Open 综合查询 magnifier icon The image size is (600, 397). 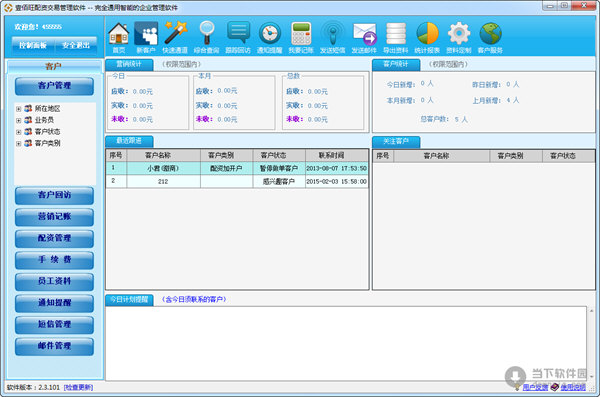pyautogui.click(x=207, y=38)
